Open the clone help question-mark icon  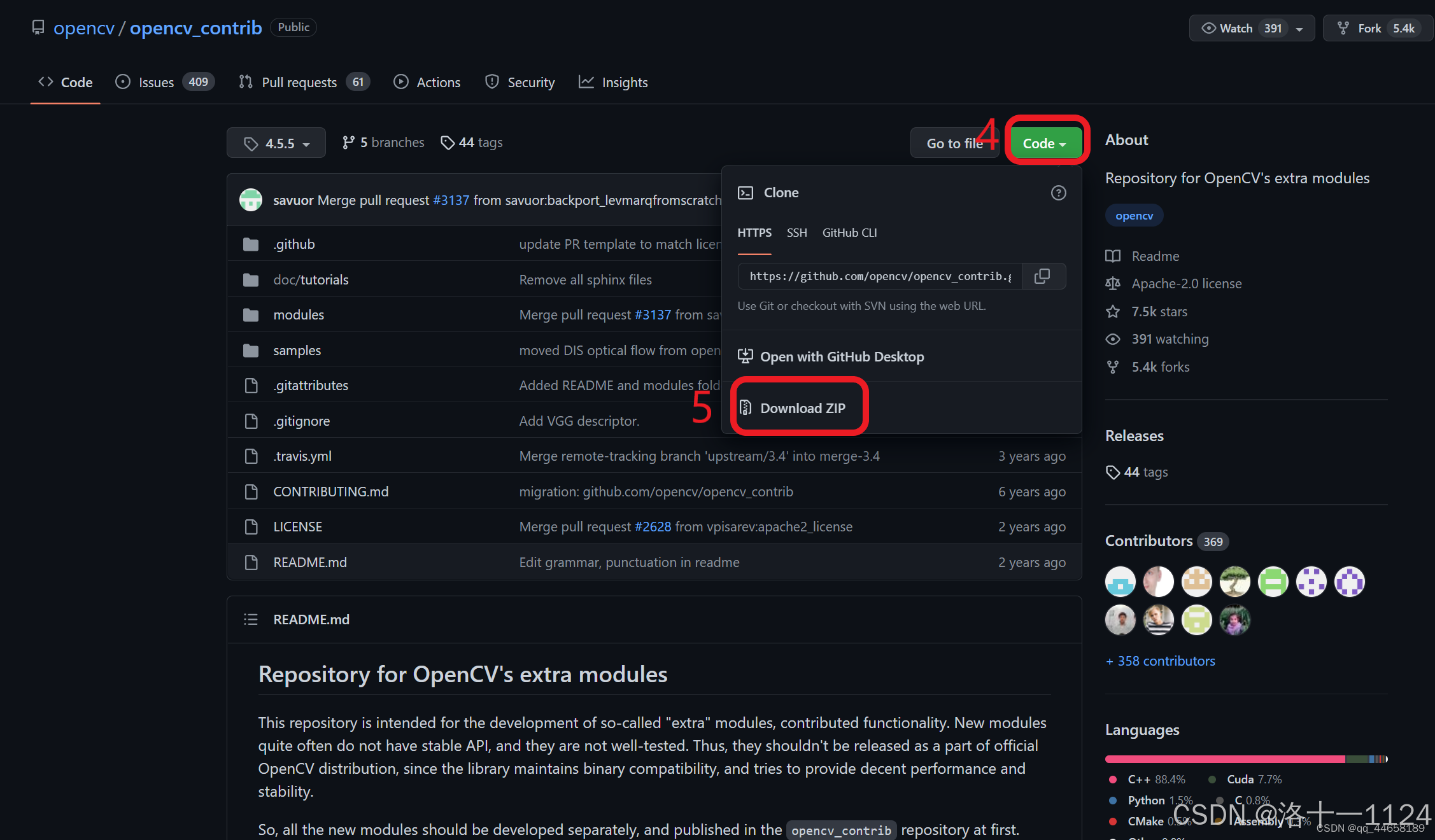point(1058,193)
